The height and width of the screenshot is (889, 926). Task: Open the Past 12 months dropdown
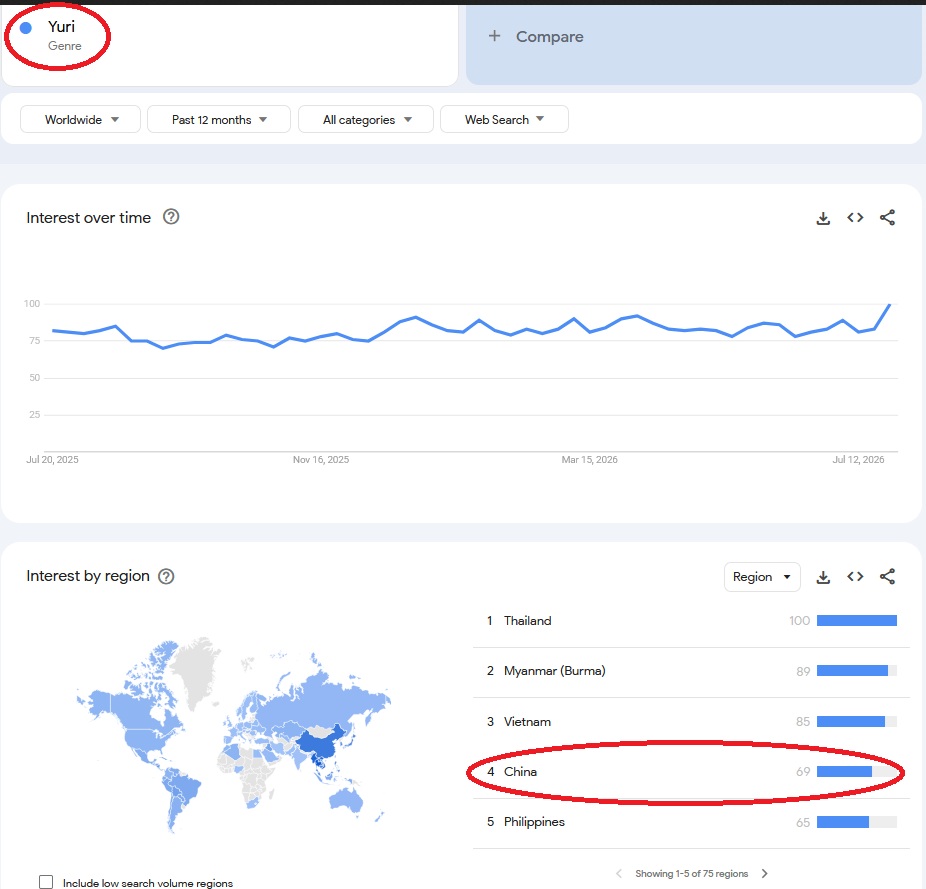(x=219, y=119)
